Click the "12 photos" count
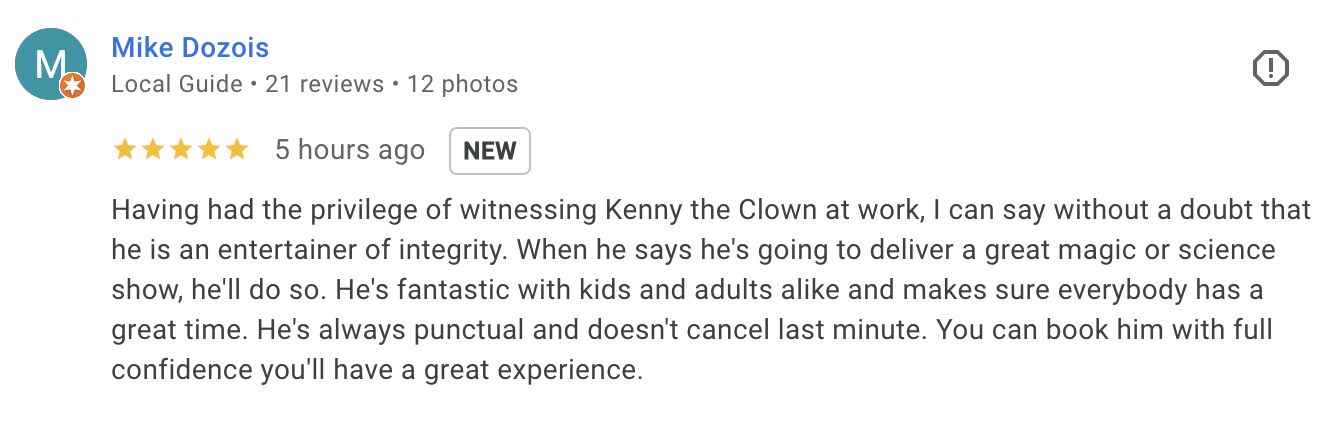The height and width of the screenshot is (434, 1336). click(x=462, y=84)
